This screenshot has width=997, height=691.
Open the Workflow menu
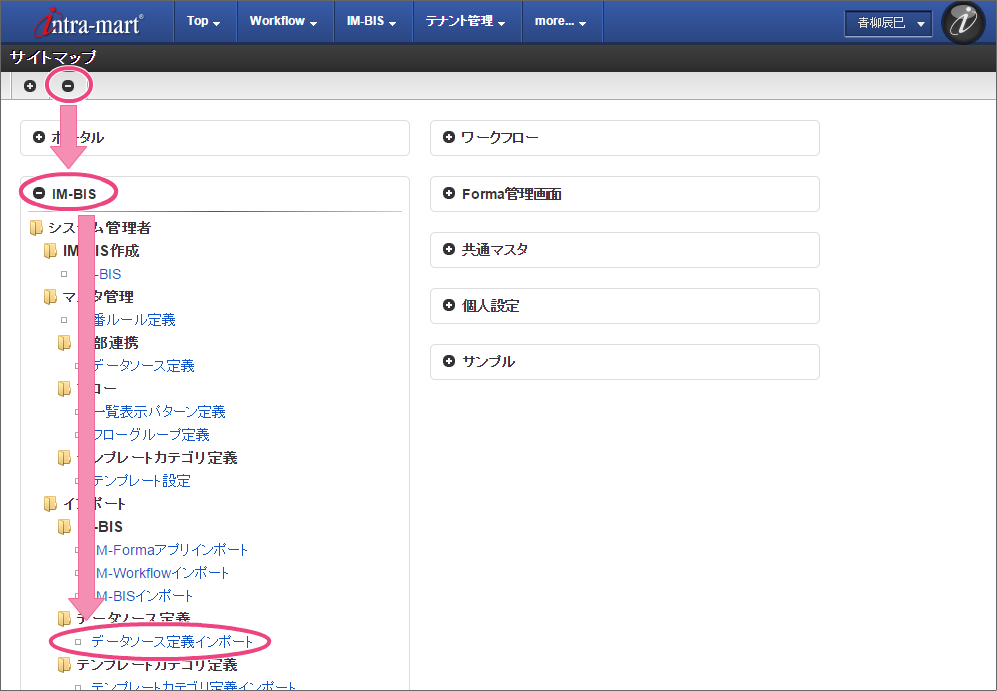(283, 21)
